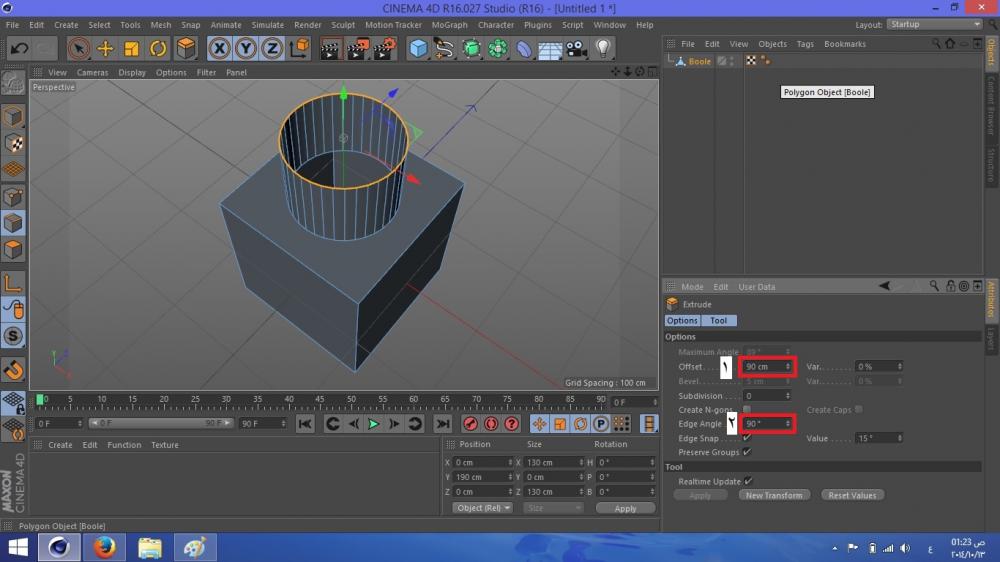Add a Cube primitive object

click(x=419, y=48)
